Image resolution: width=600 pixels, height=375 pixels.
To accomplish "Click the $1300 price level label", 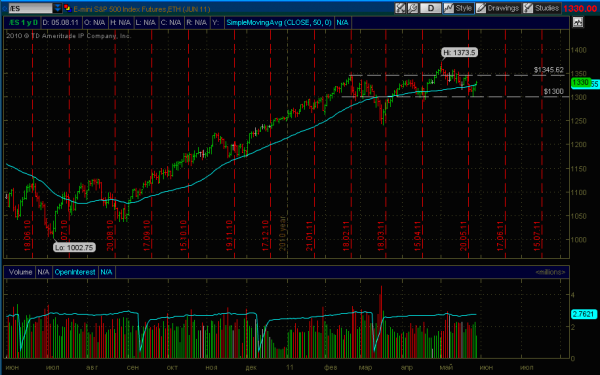I will tap(553, 91).
